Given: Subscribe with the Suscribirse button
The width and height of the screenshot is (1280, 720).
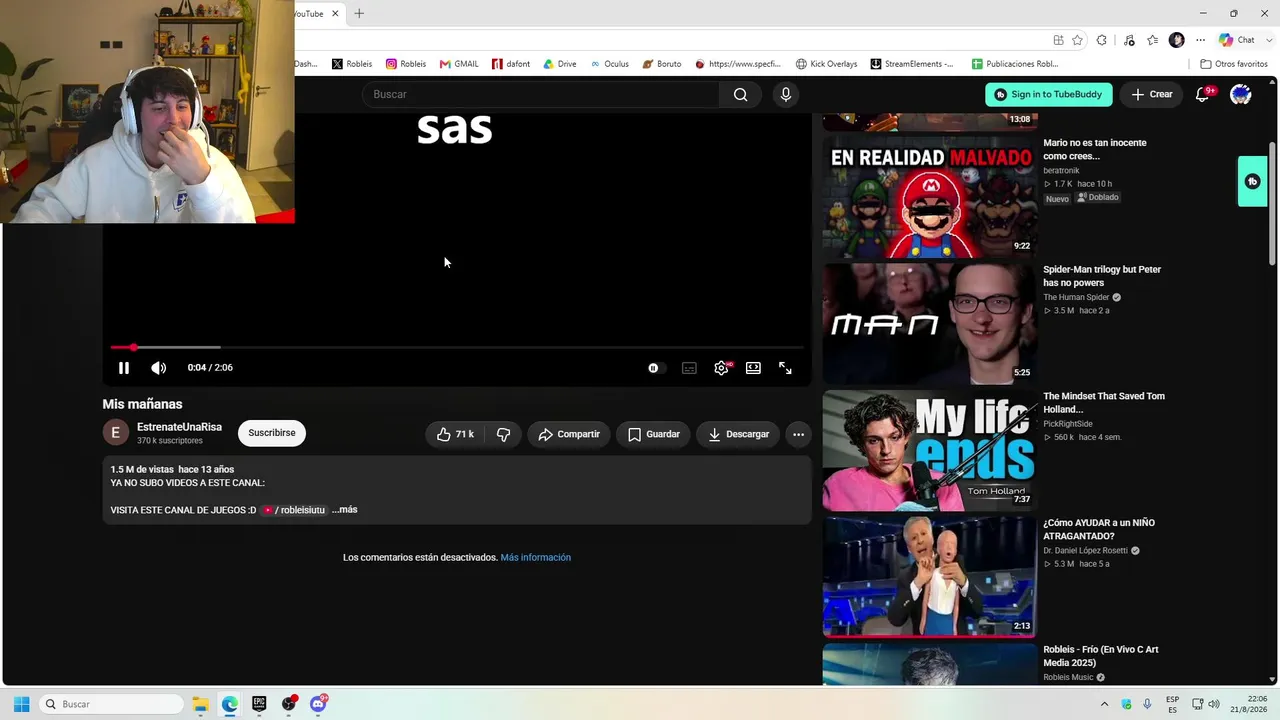Looking at the screenshot, I should (x=272, y=433).
